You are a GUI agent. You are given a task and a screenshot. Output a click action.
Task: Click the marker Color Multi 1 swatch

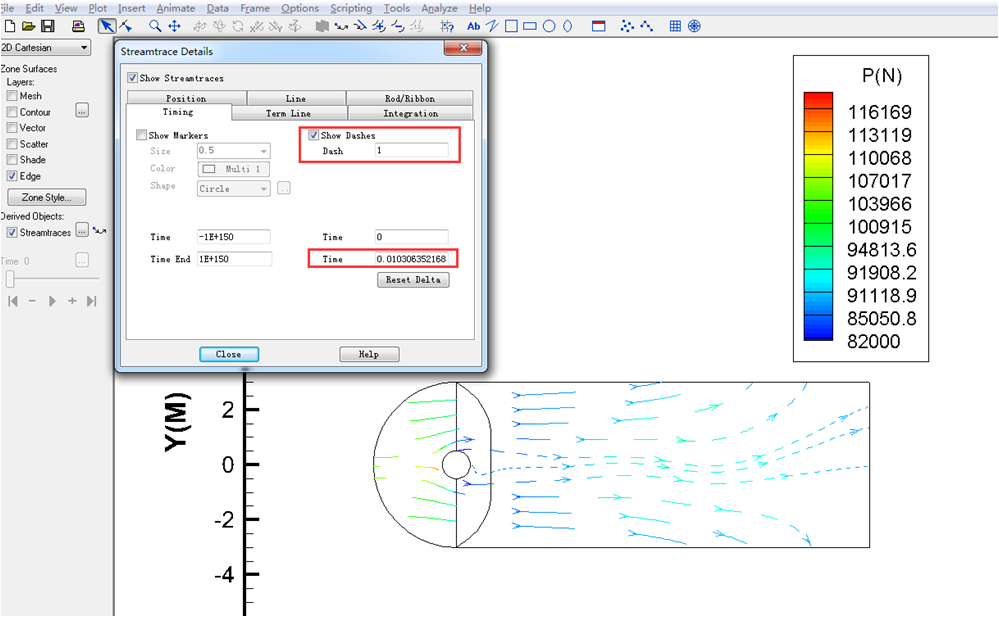click(234, 170)
